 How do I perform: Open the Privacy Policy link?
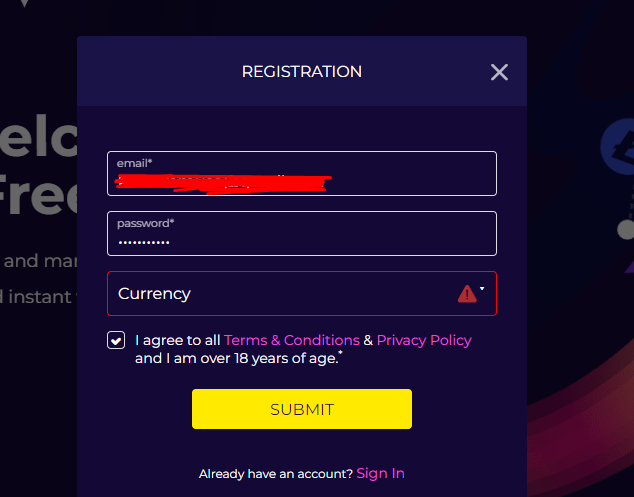click(x=424, y=340)
